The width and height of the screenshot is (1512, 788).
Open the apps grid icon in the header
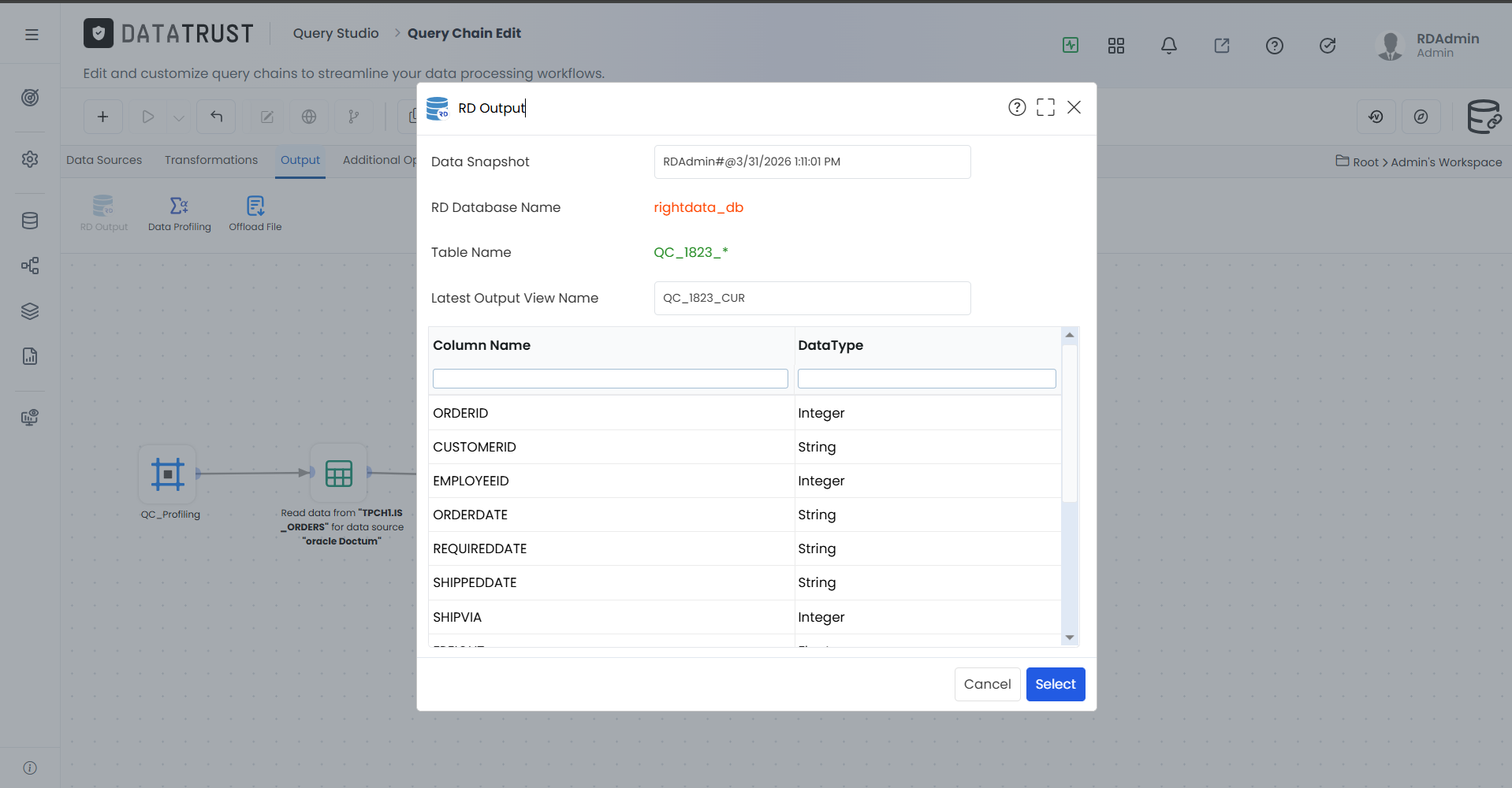click(x=1116, y=46)
